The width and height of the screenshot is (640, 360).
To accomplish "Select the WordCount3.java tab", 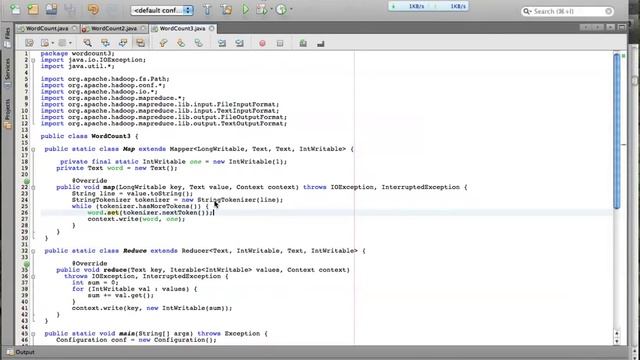I will coord(182,29).
